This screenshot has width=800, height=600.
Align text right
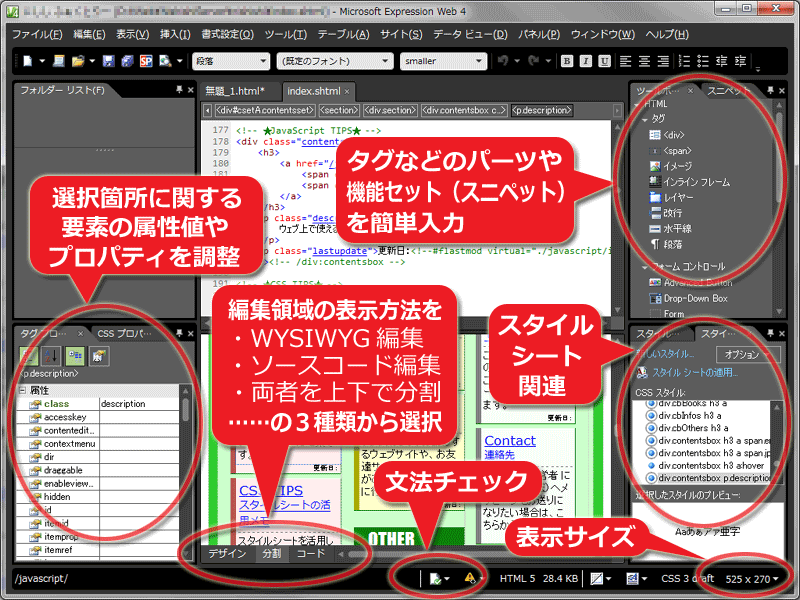[663, 61]
